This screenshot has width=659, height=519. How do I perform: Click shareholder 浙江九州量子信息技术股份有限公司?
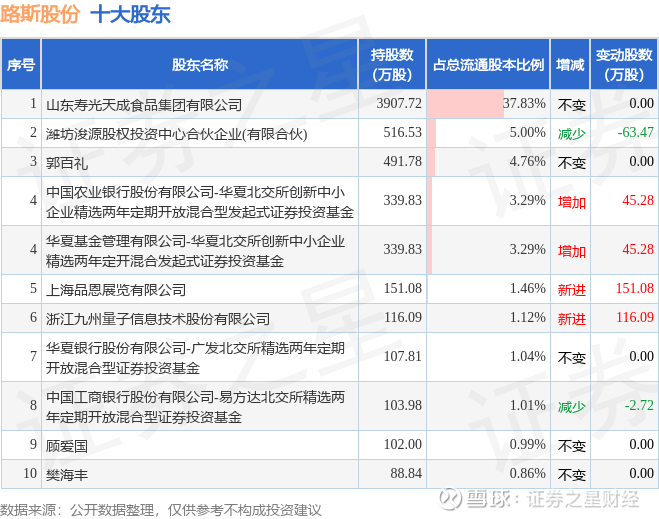[158, 319]
